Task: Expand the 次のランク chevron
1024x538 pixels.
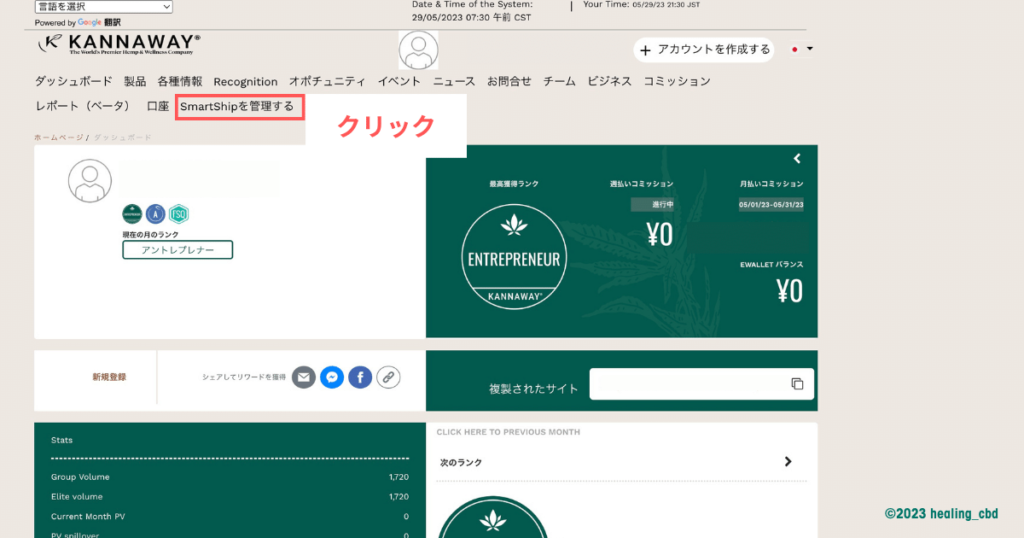Action: point(788,462)
